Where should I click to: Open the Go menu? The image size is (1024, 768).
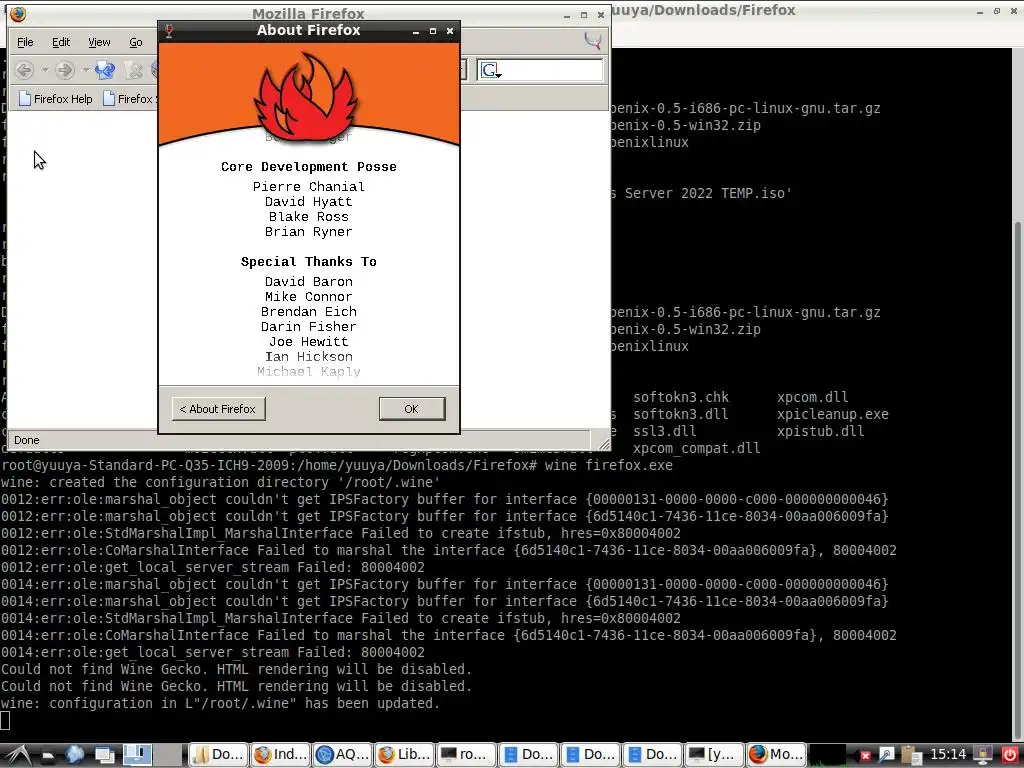pos(136,42)
